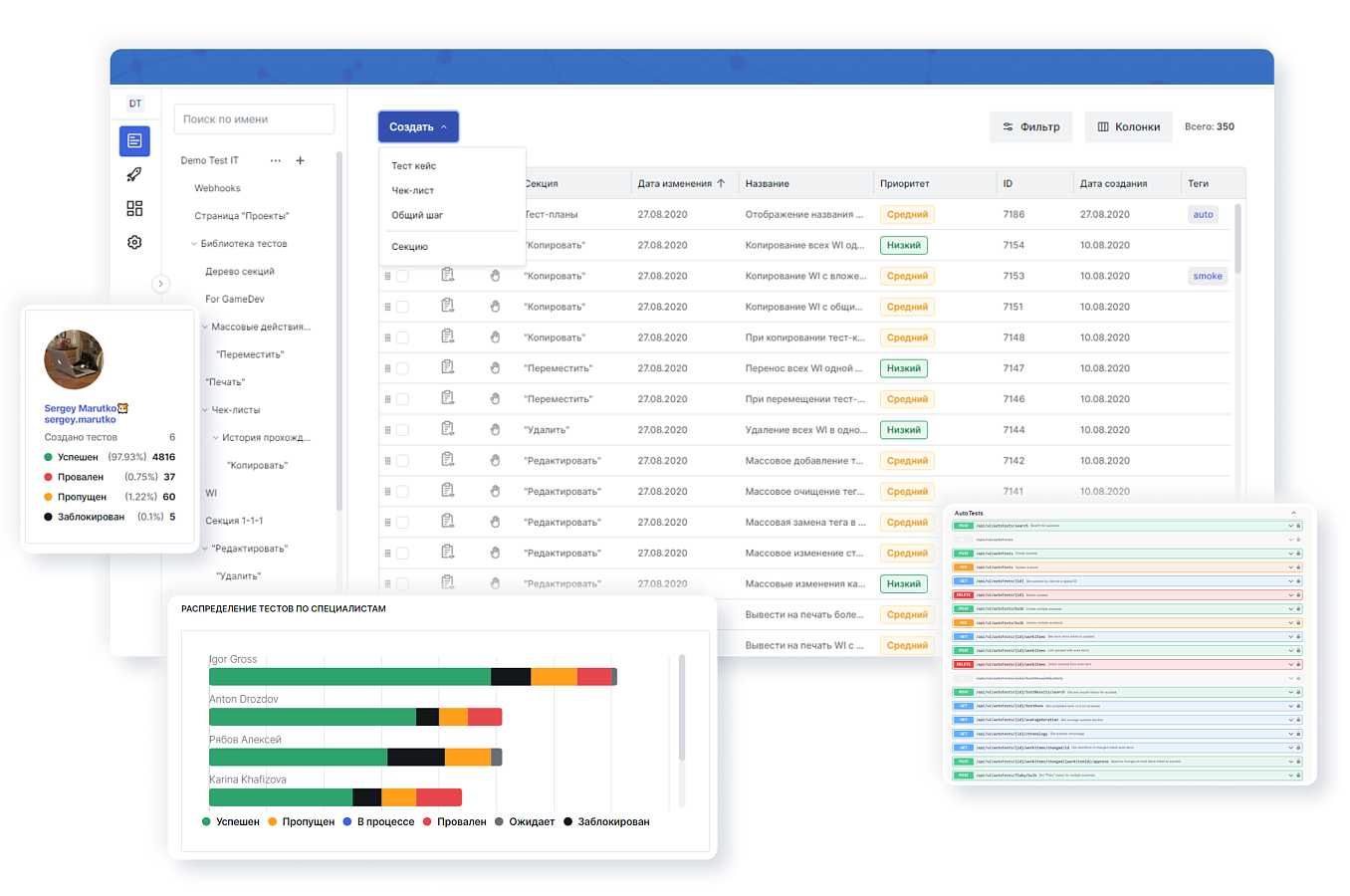Check the box for row 7146
This screenshot has height=896, width=1350.
402,399
